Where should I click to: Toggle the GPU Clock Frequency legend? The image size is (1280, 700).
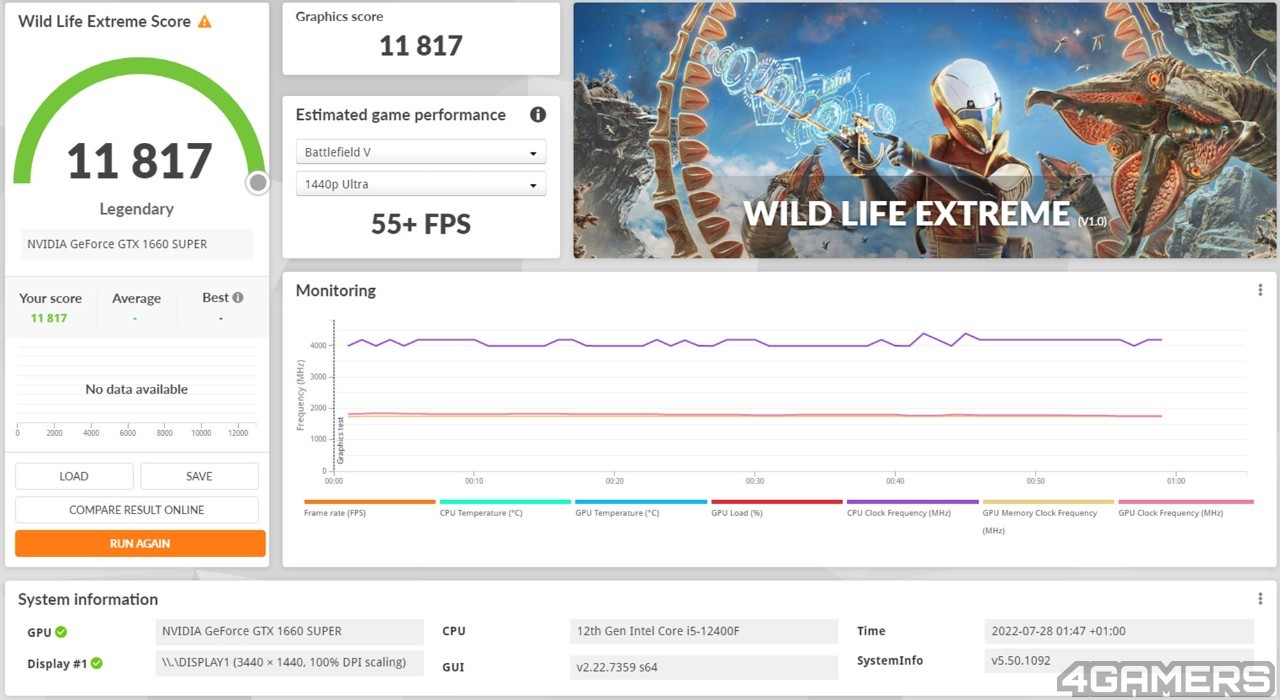pyautogui.click(x=1185, y=508)
